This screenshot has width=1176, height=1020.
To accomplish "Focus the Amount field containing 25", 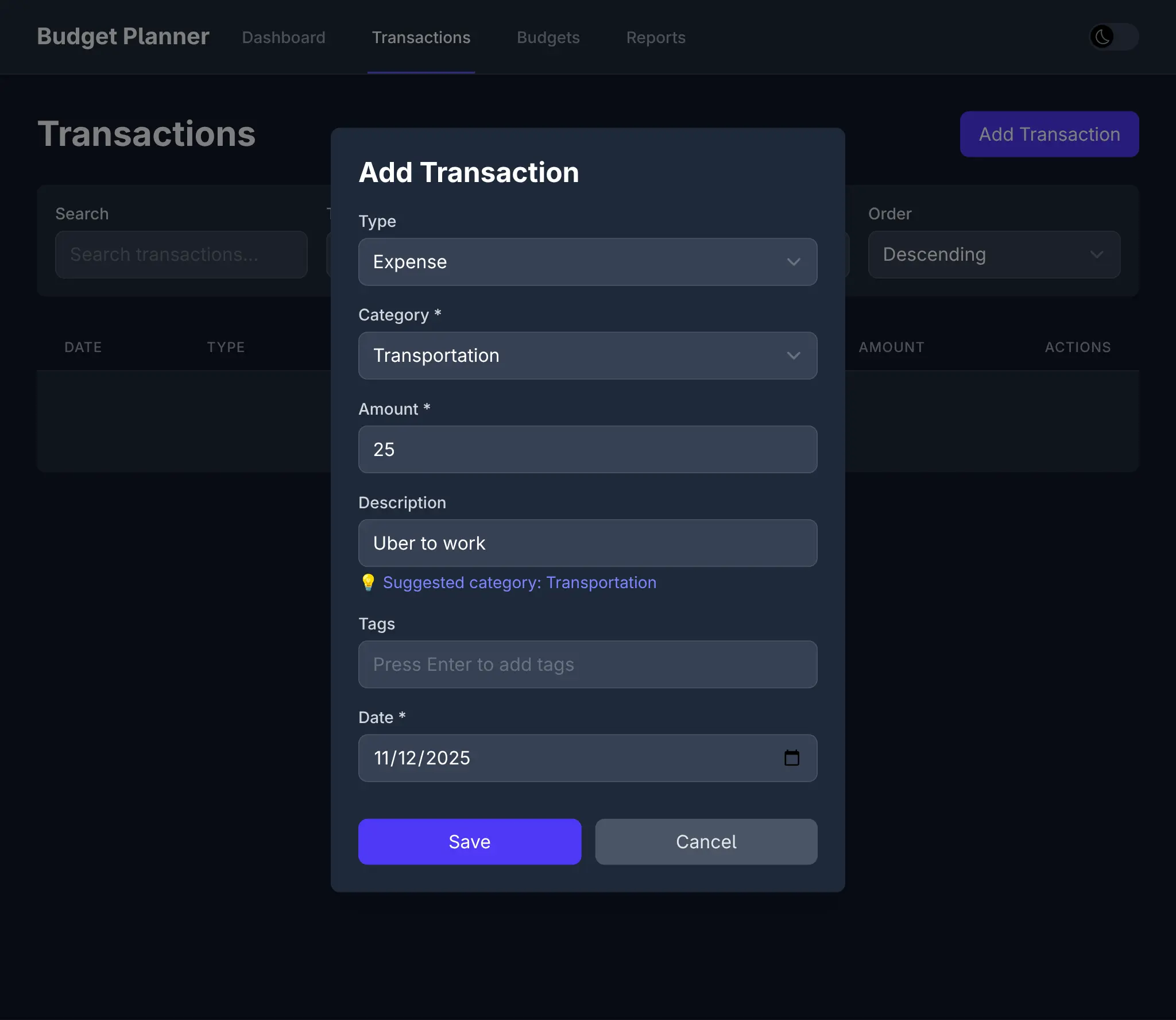I will point(587,449).
